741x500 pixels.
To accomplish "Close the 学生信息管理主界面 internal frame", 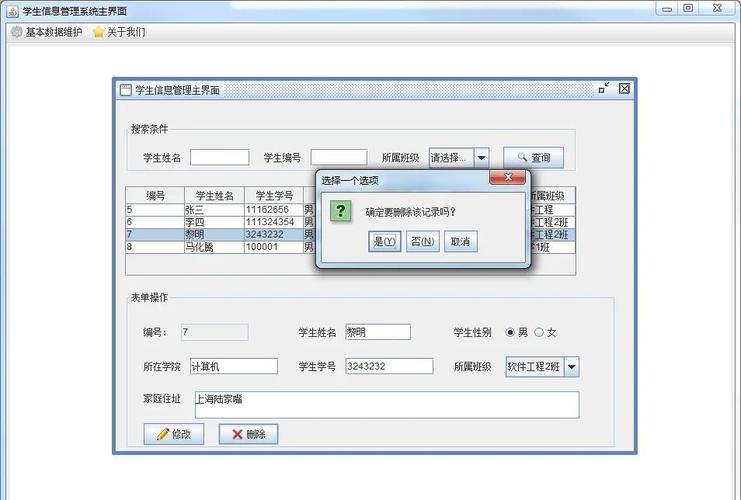I will point(624,88).
